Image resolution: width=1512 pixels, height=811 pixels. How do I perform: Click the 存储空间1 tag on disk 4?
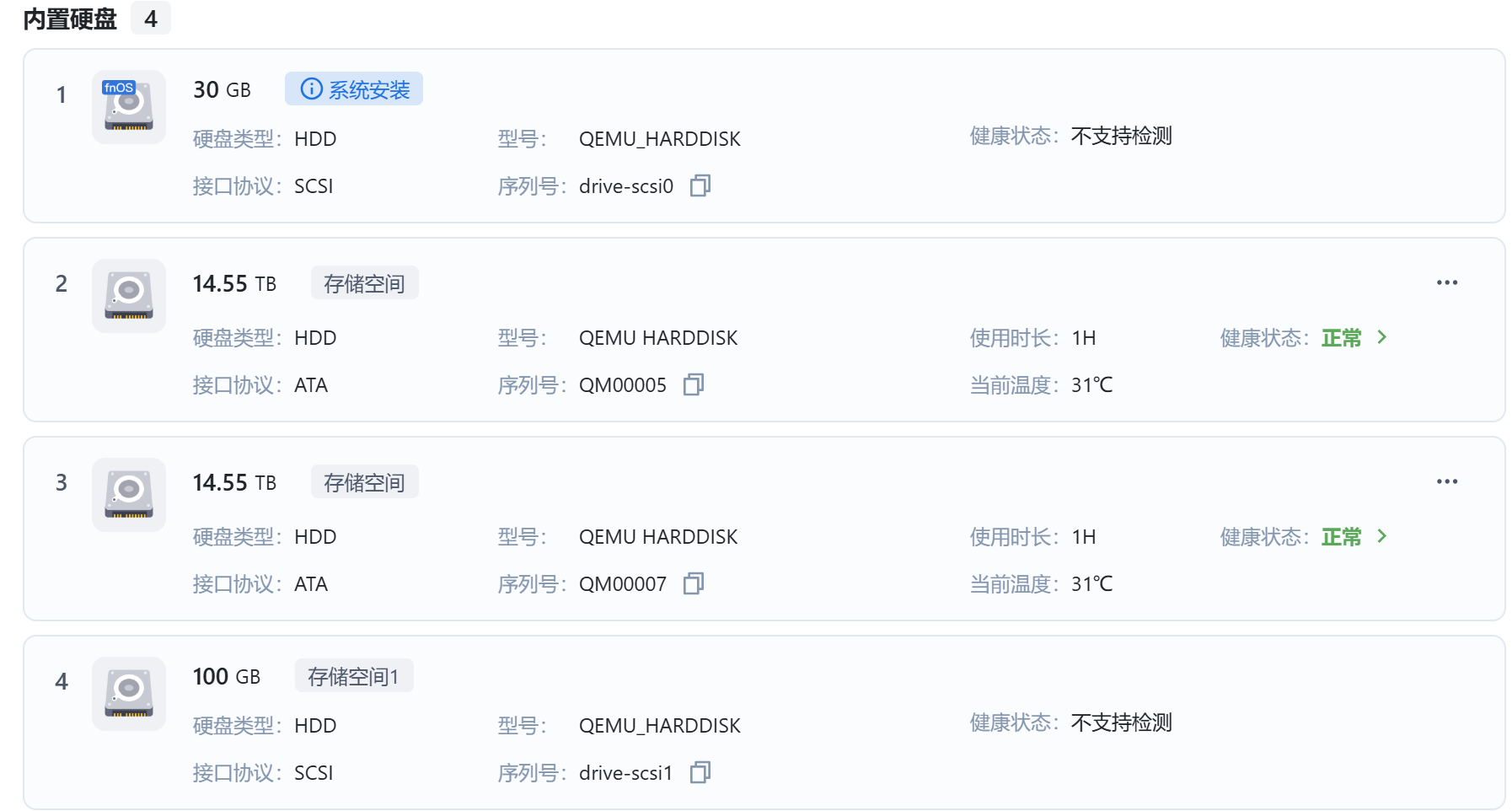[354, 676]
